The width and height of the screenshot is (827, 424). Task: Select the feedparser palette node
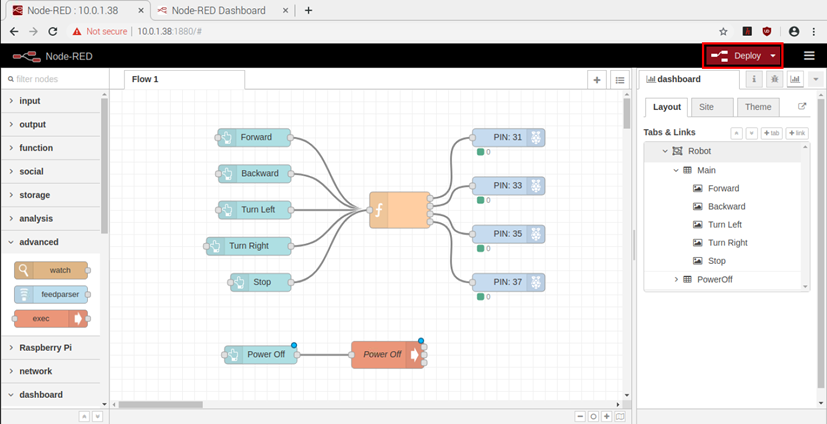pyautogui.click(x=51, y=294)
